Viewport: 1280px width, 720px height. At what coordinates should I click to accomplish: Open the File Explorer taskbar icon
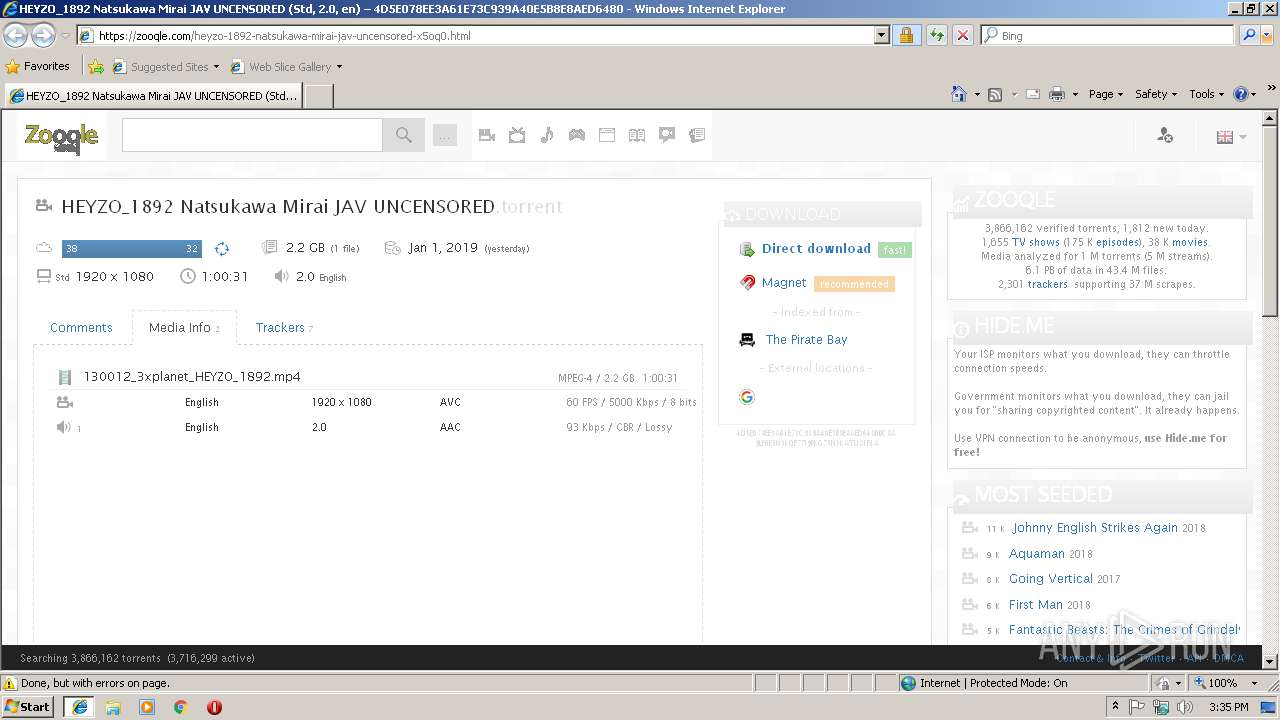(x=113, y=707)
